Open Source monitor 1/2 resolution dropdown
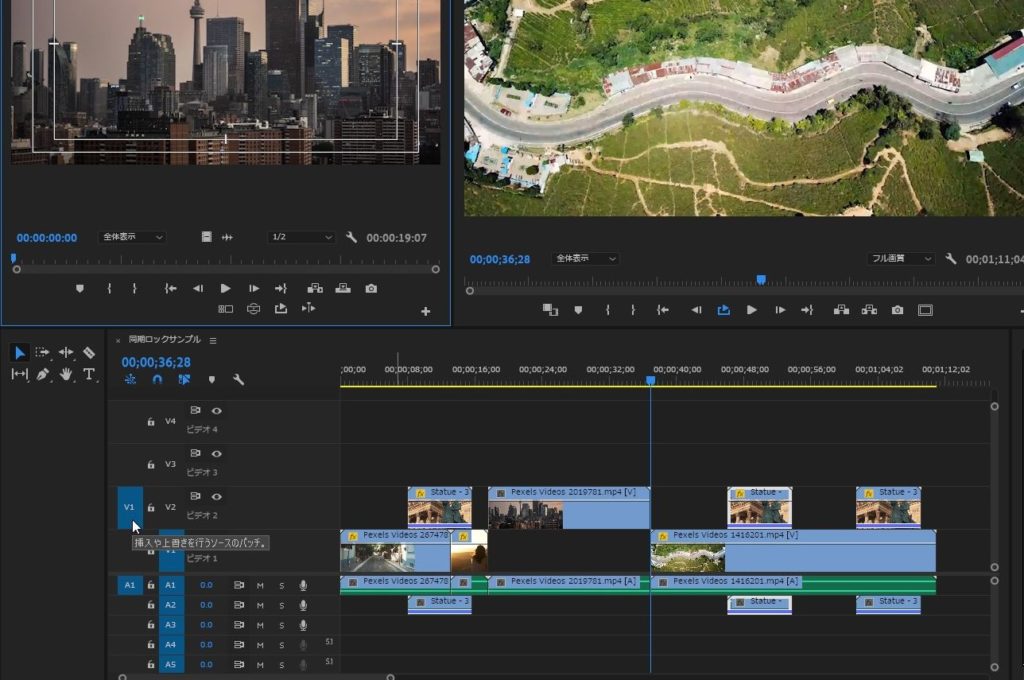The width and height of the screenshot is (1024, 680). [301, 238]
